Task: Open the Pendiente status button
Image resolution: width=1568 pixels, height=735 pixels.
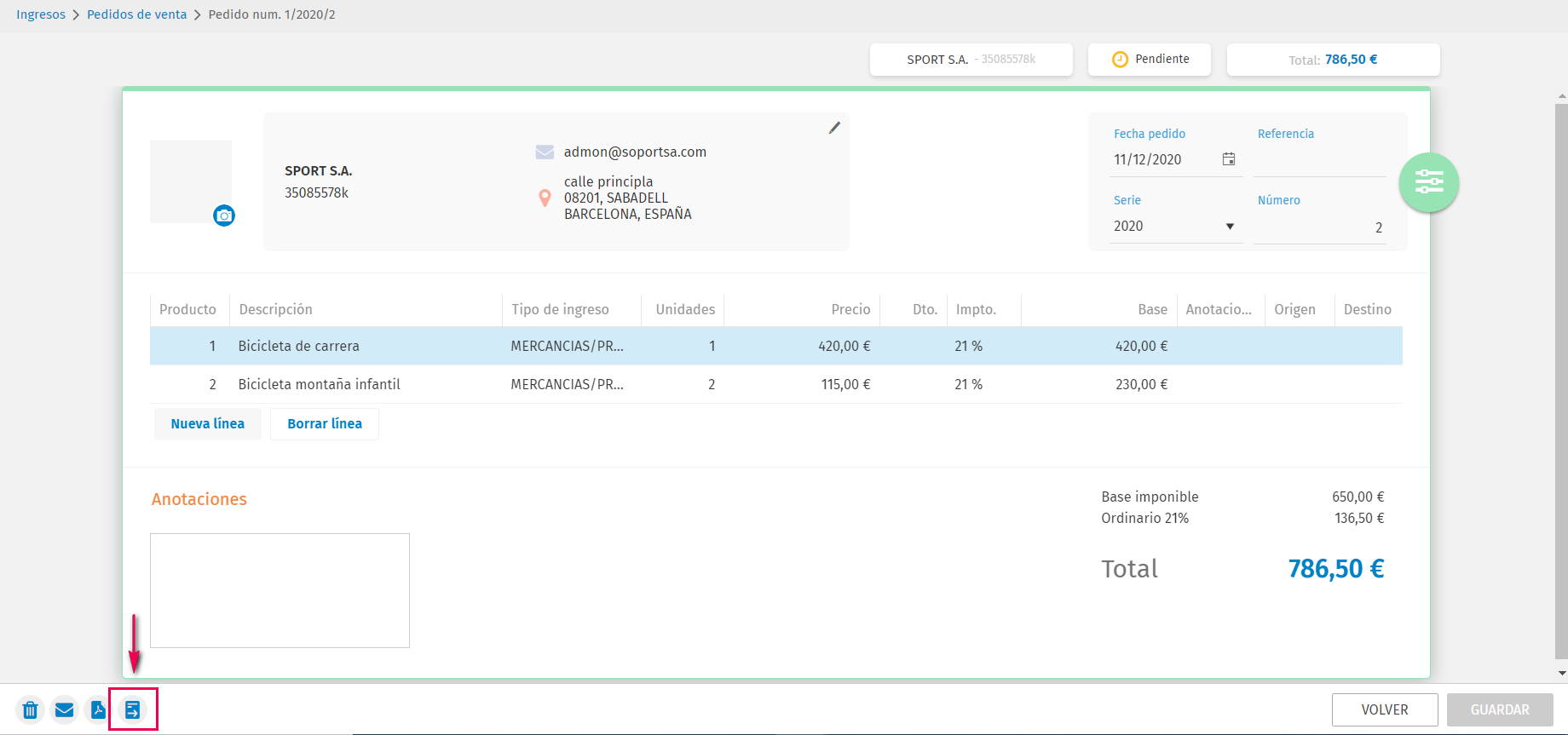Action: click(1150, 60)
